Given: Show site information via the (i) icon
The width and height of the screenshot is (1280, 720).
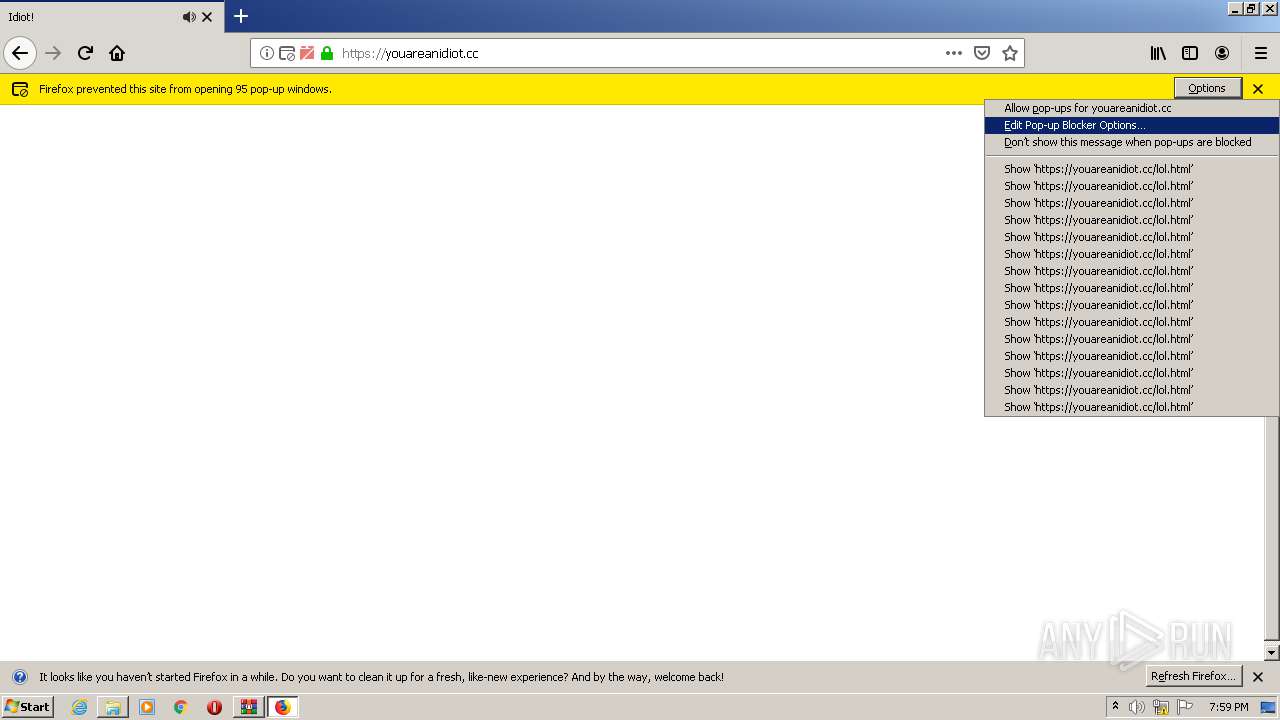Looking at the screenshot, I should click(267, 53).
